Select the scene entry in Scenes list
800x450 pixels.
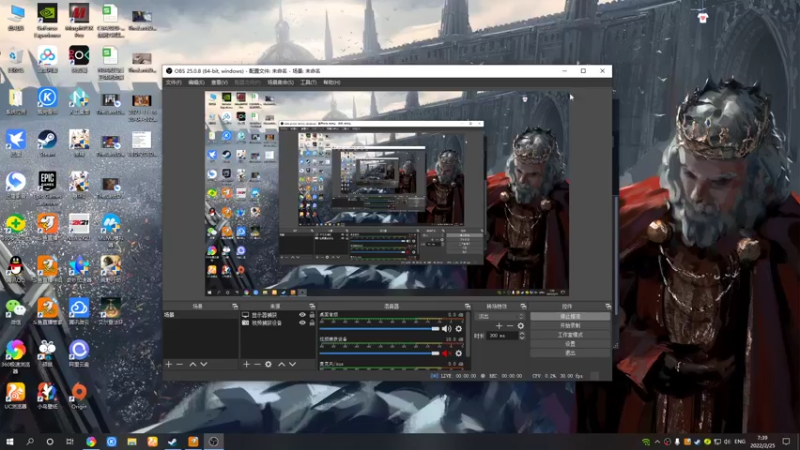click(x=200, y=315)
